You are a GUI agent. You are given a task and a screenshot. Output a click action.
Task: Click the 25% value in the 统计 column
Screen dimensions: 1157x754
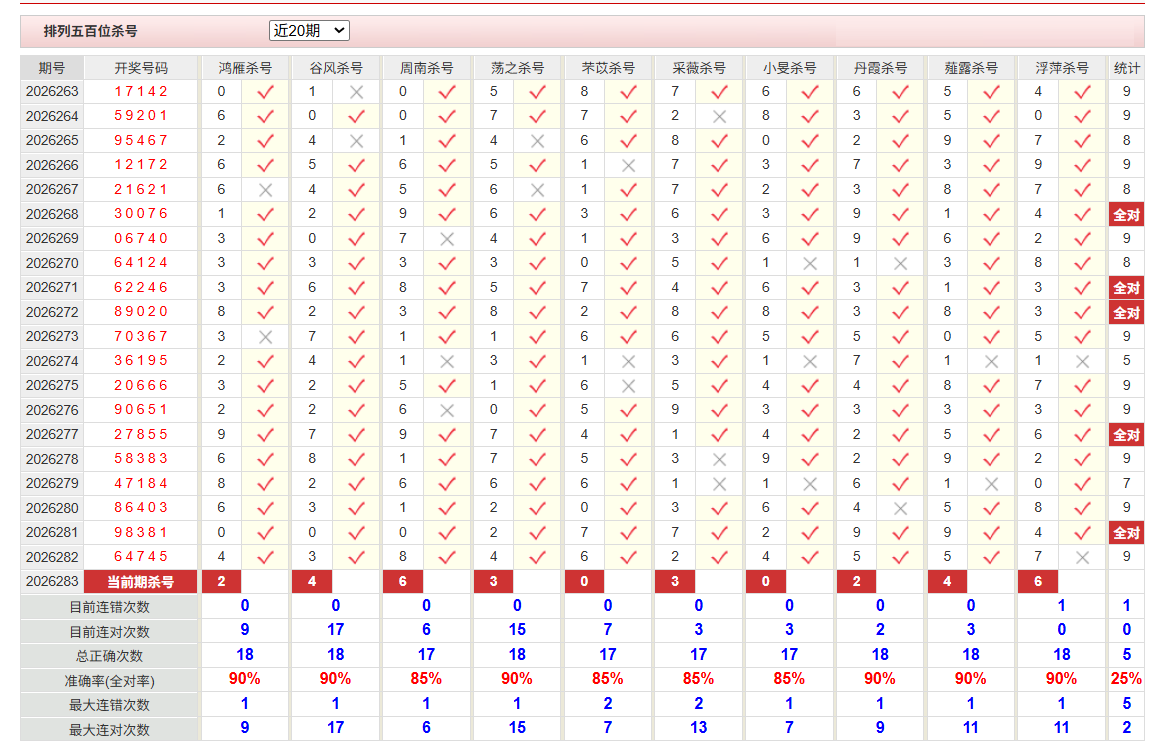tap(1126, 679)
